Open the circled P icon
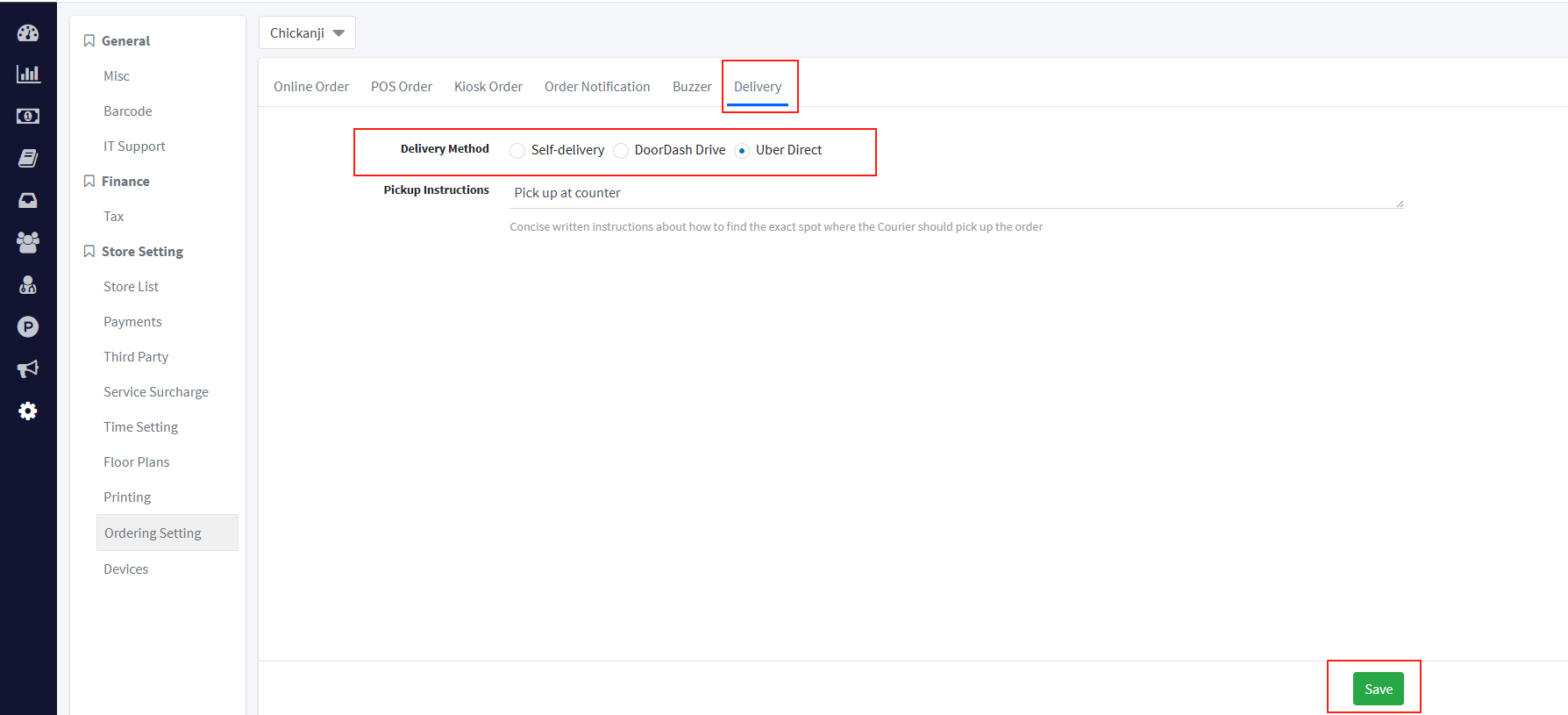This screenshot has height=715, width=1568. click(x=28, y=326)
